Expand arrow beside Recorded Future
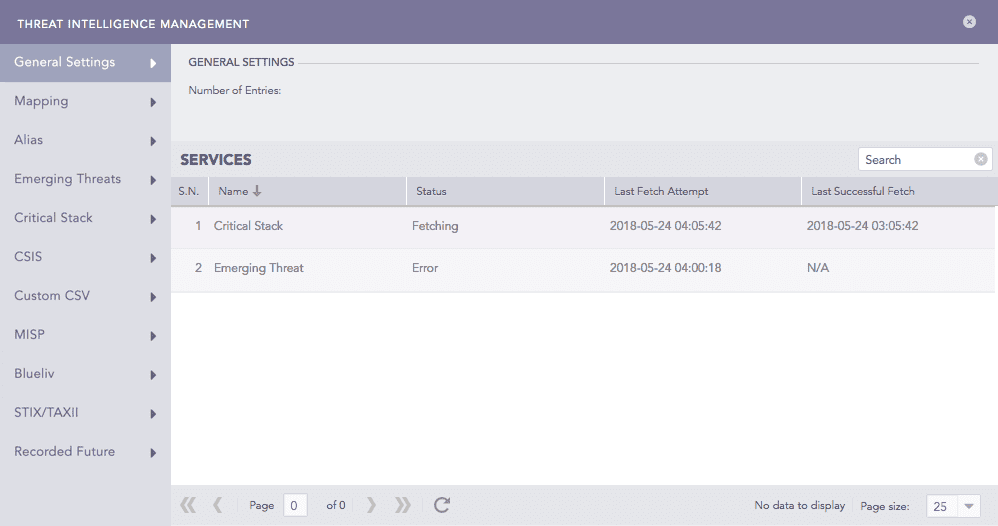 click(x=153, y=453)
